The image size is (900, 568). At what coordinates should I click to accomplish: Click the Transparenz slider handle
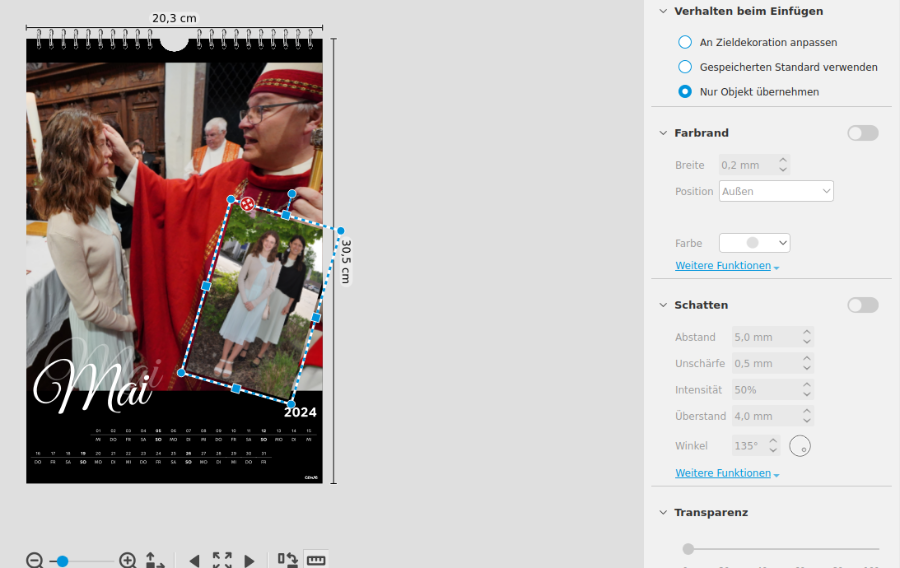coord(688,549)
